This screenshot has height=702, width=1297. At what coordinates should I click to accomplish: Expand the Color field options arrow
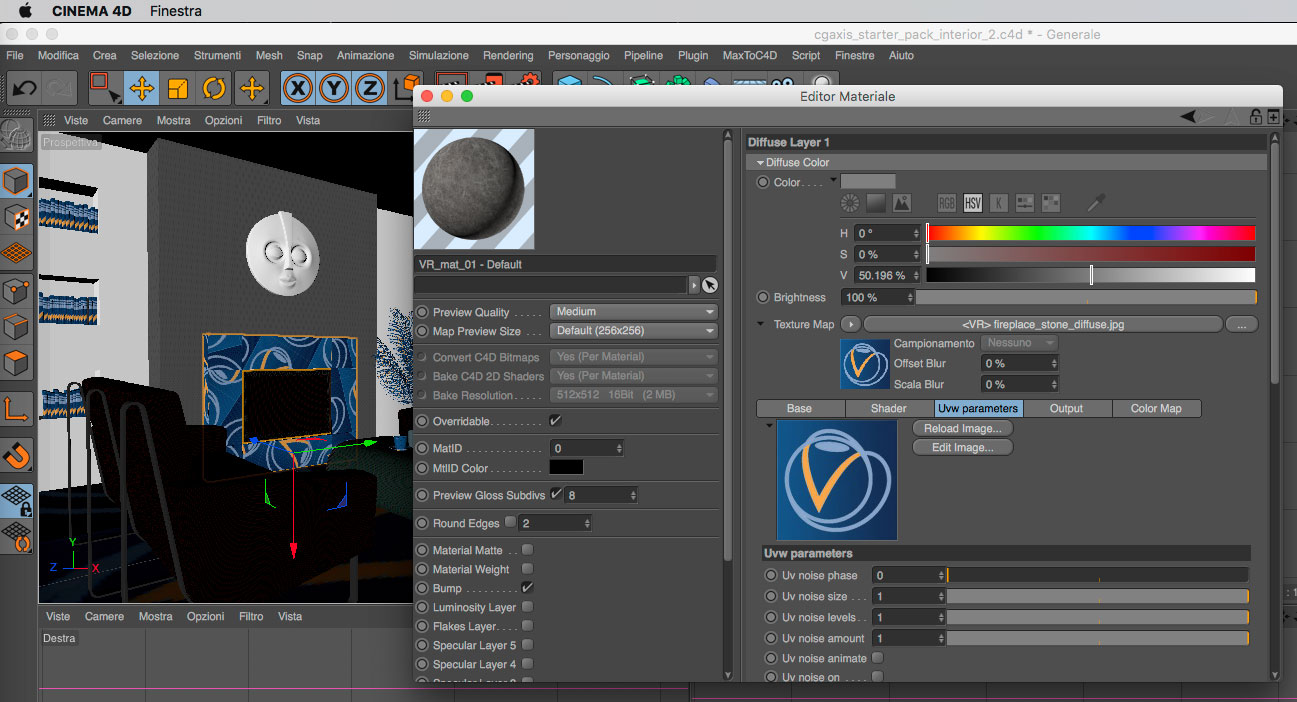tap(833, 180)
